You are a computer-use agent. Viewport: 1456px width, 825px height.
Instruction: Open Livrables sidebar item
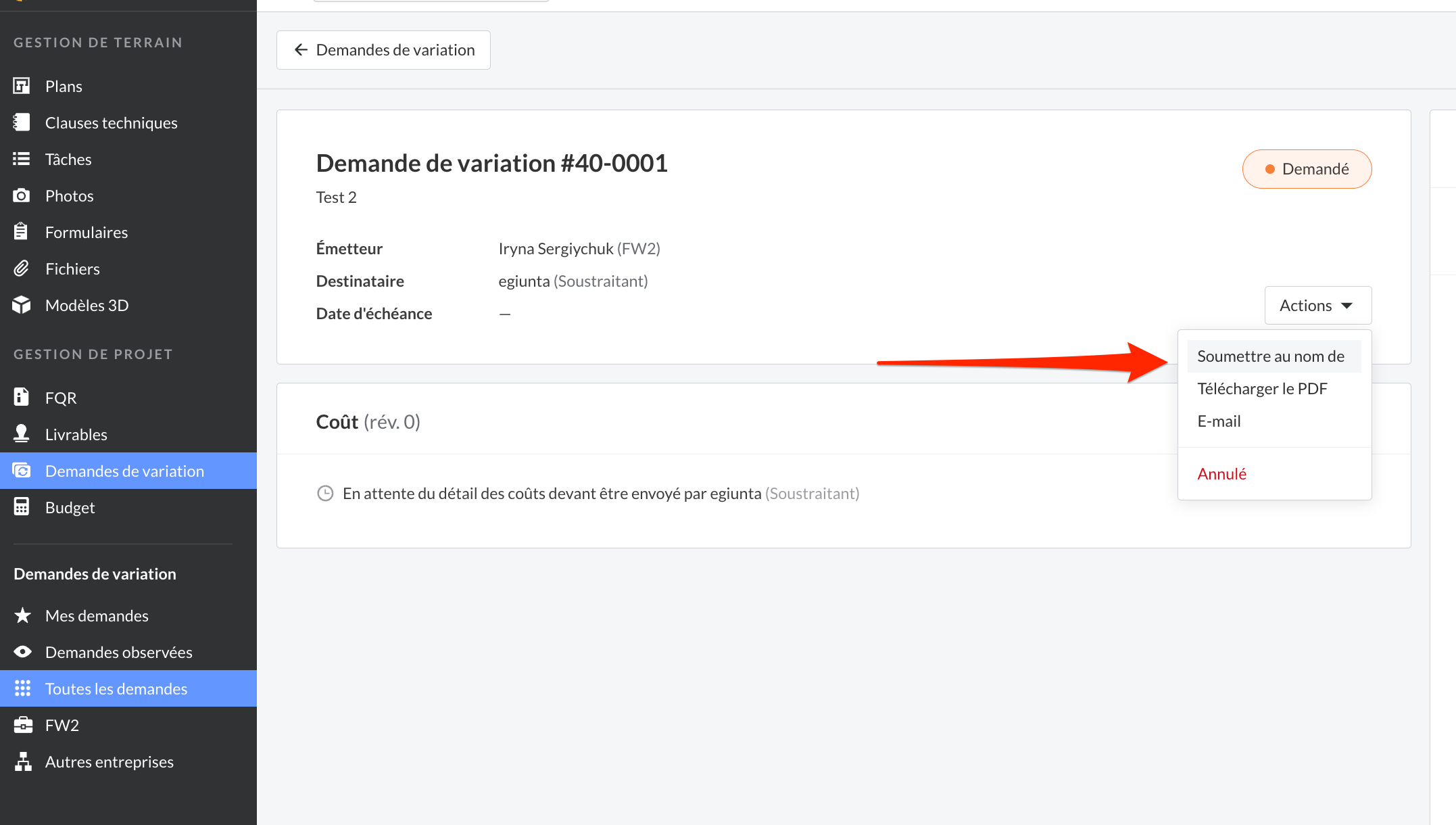[x=76, y=434]
